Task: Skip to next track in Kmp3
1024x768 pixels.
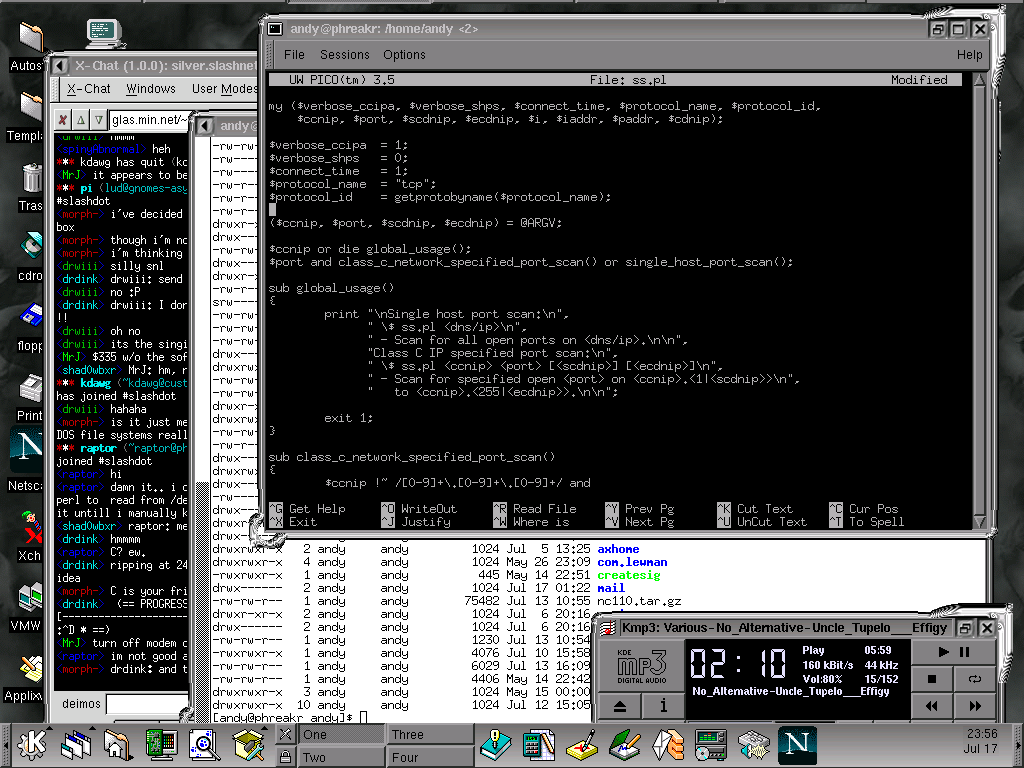Action: point(976,706)
